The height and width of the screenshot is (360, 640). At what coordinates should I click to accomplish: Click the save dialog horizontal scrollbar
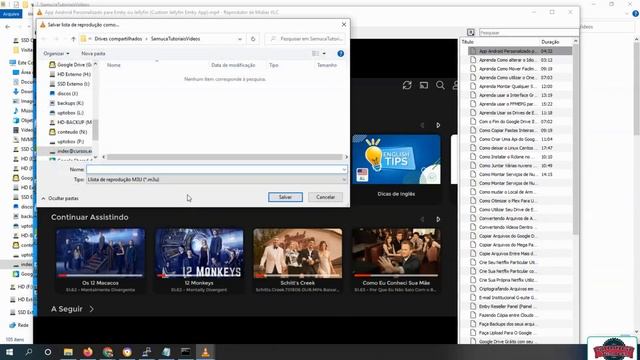(x=225, y=157)
